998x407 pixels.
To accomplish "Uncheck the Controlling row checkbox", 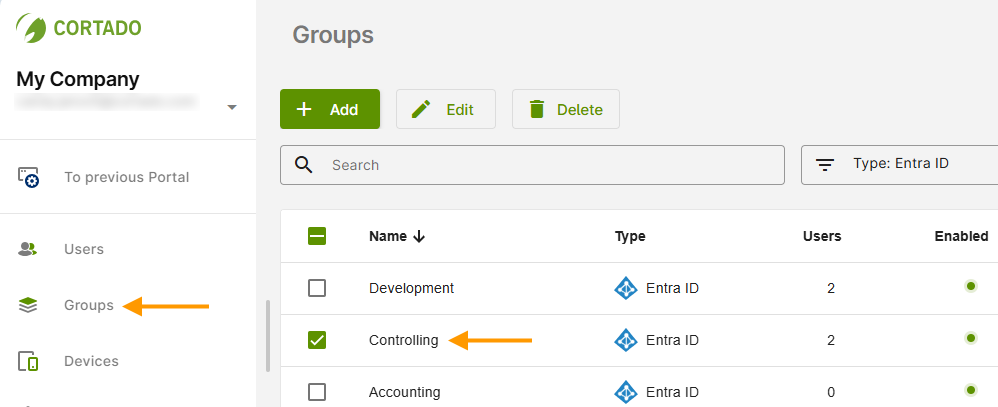I will pos(317,340).
